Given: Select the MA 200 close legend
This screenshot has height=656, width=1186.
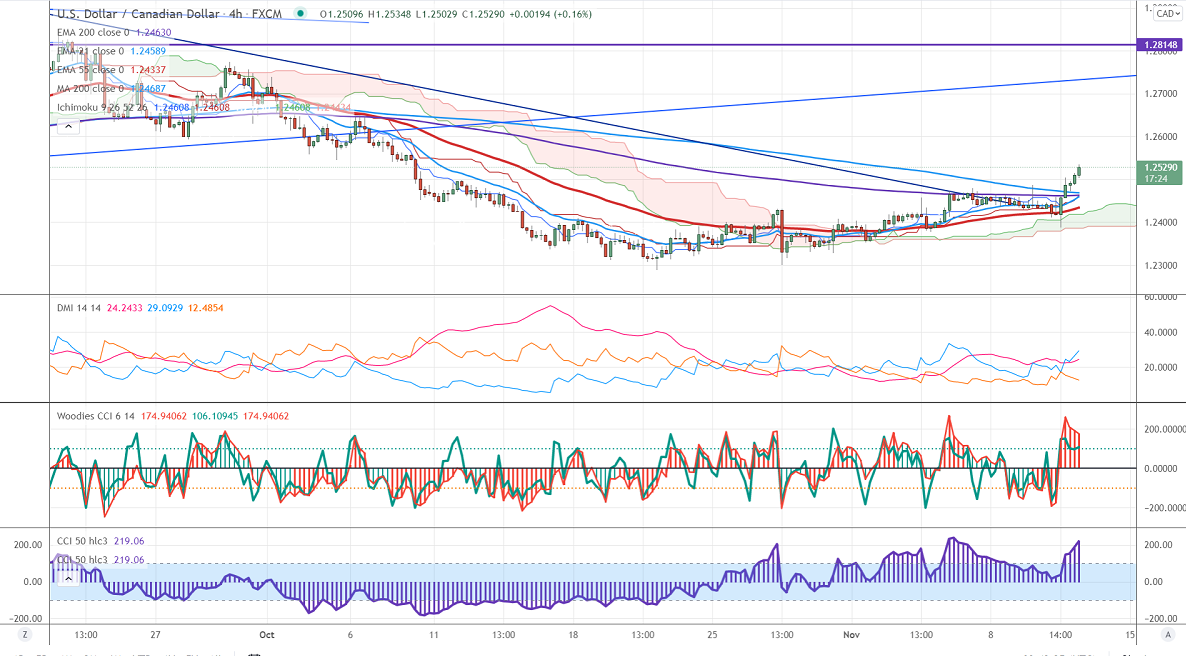Looking at the screenshot, I should [x=91, y=89].
